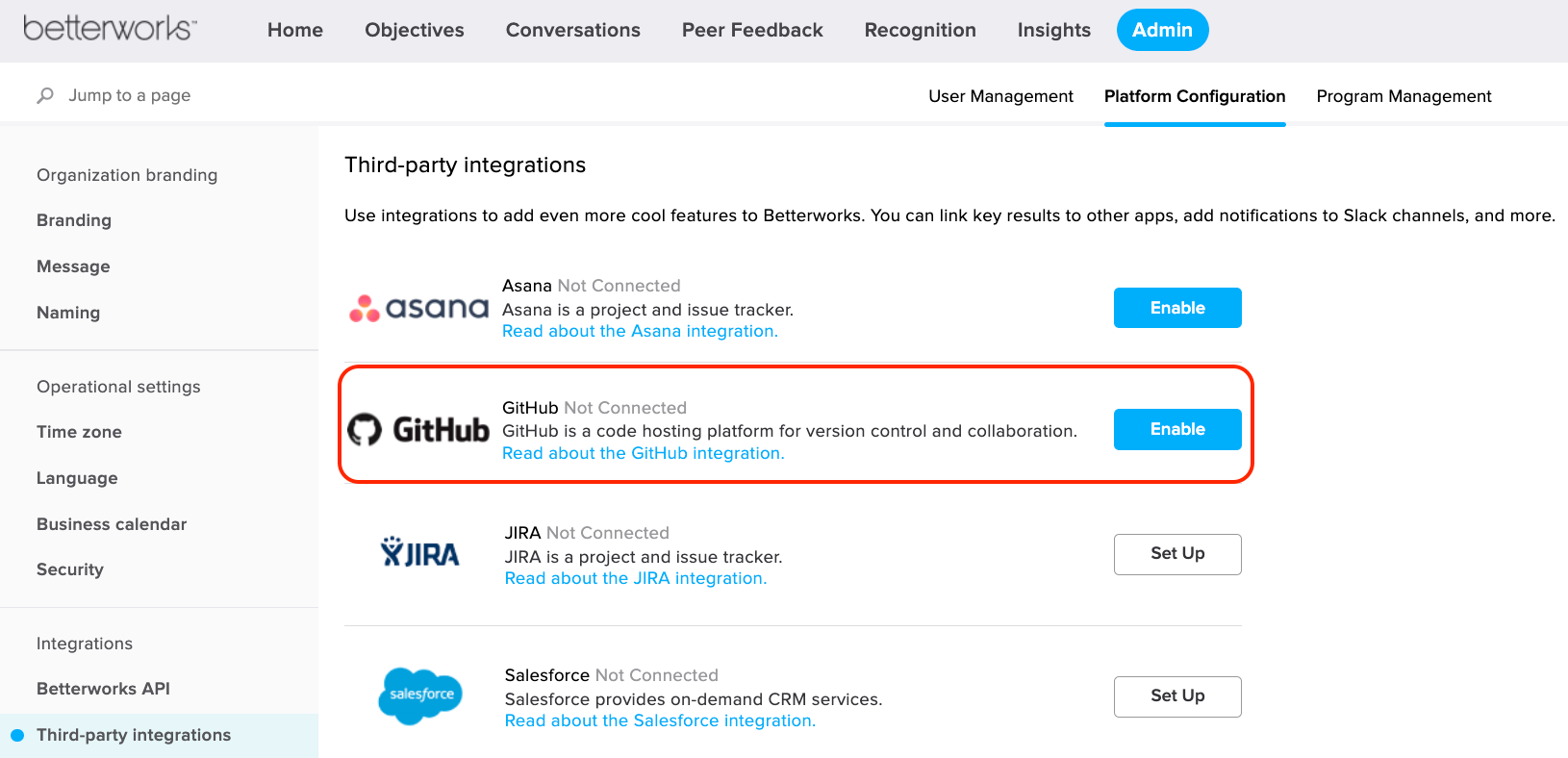Click the Salesforce CRM services description
Image resolution: width=1568 pixels, height=758 pixels.
(x=694, y=699)
